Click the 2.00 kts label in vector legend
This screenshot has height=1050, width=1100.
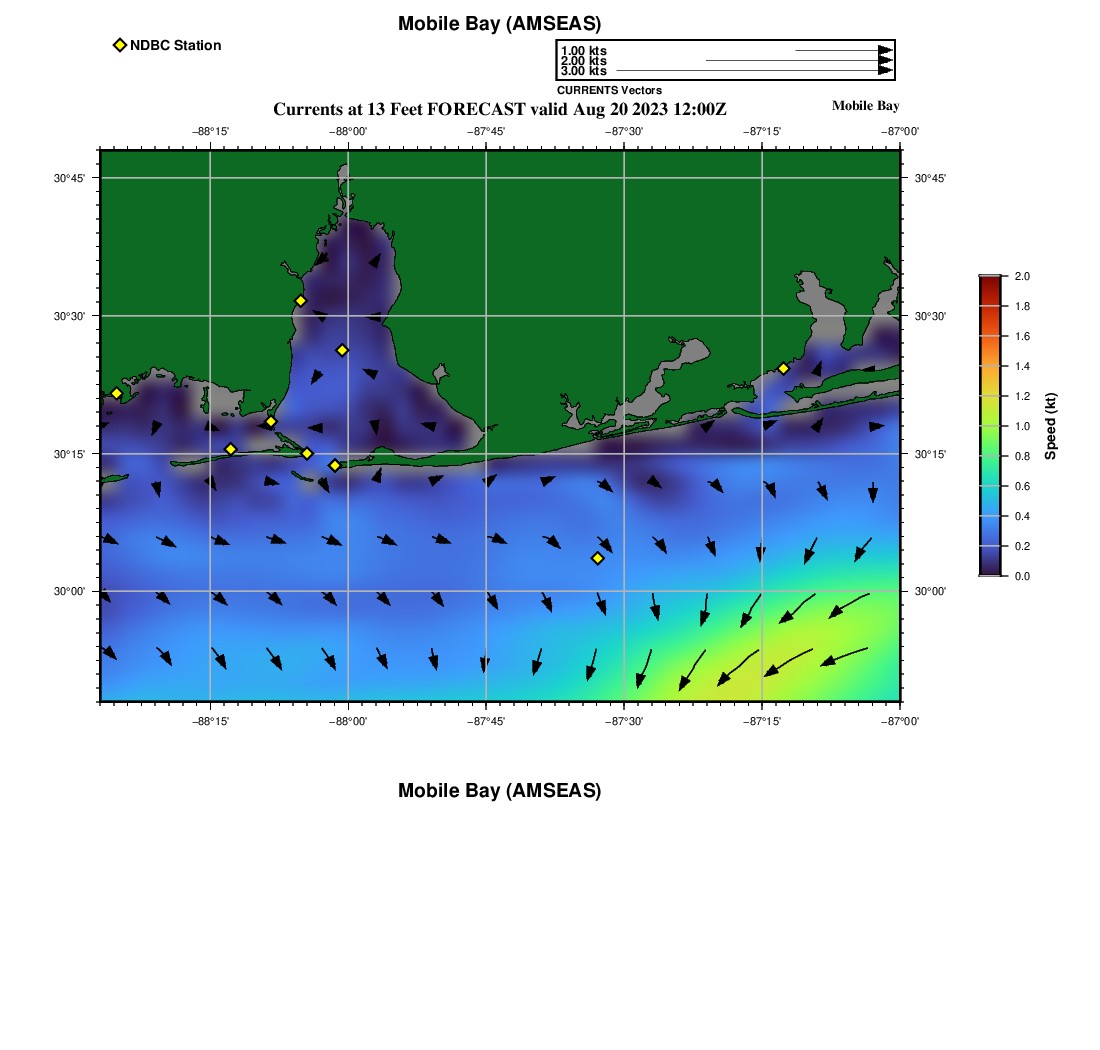point(583,61)
